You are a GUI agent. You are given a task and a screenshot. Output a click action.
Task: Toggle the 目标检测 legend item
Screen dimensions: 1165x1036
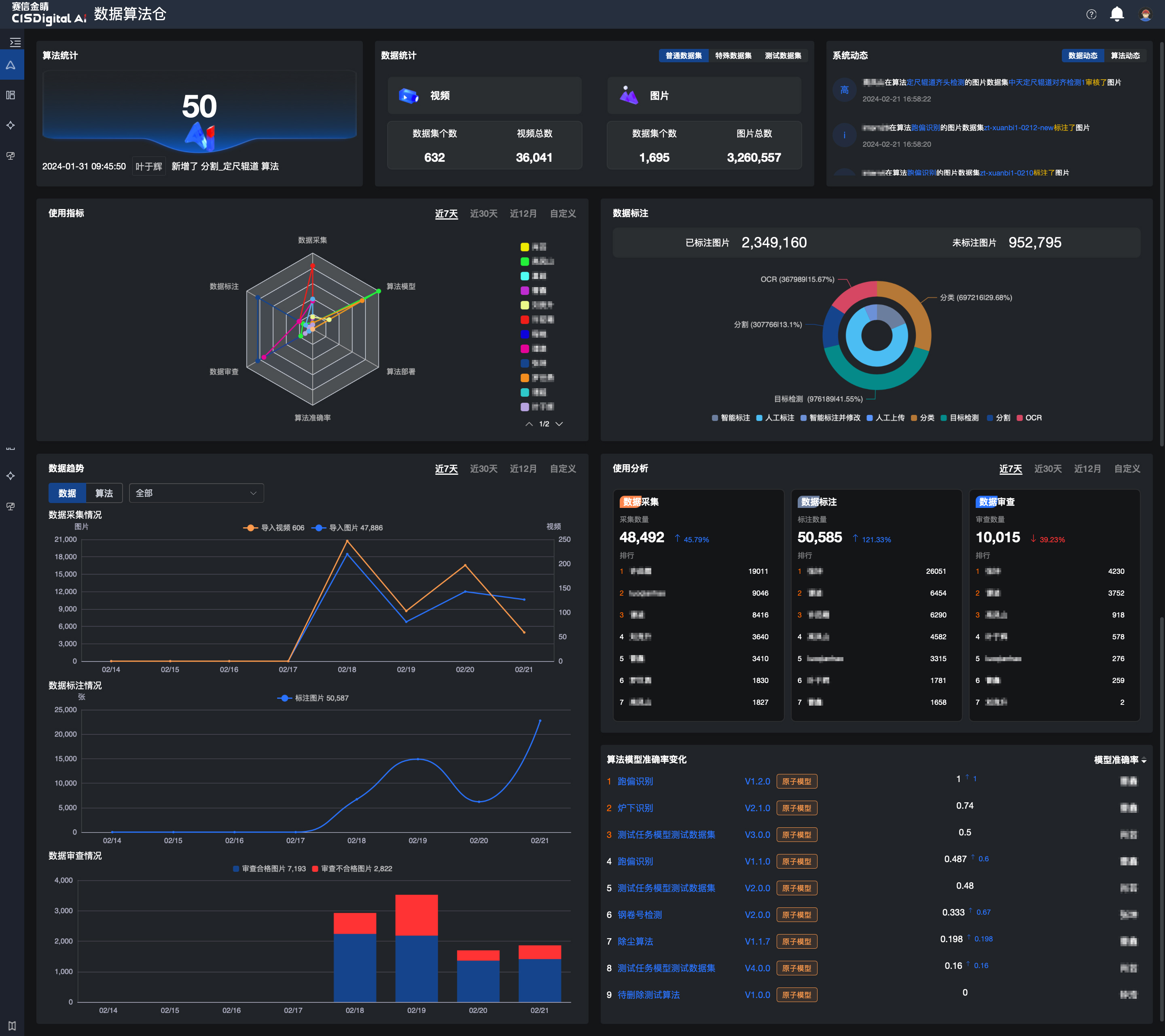tap(960, 418)
